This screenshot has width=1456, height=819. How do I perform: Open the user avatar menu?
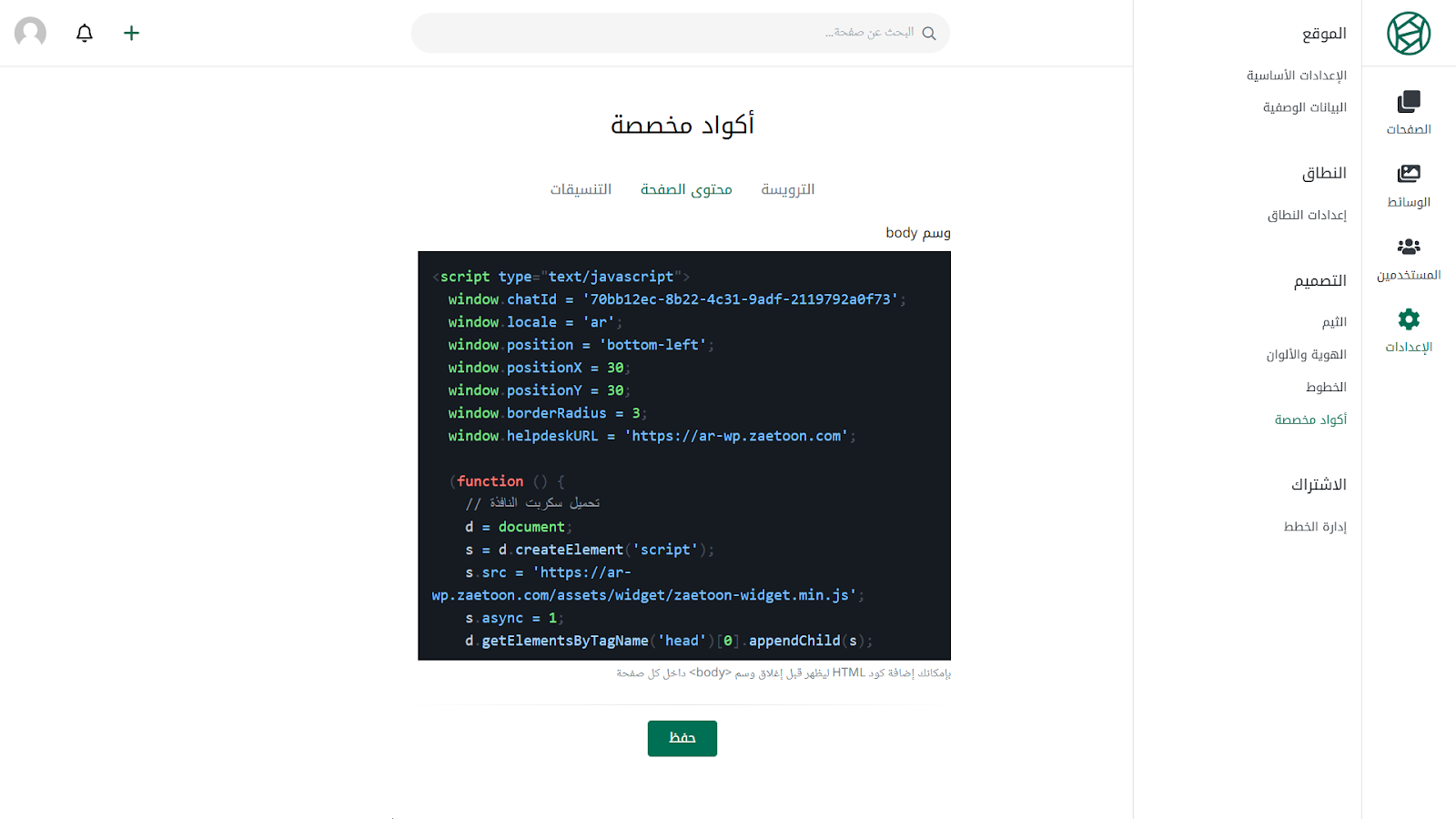30,33
